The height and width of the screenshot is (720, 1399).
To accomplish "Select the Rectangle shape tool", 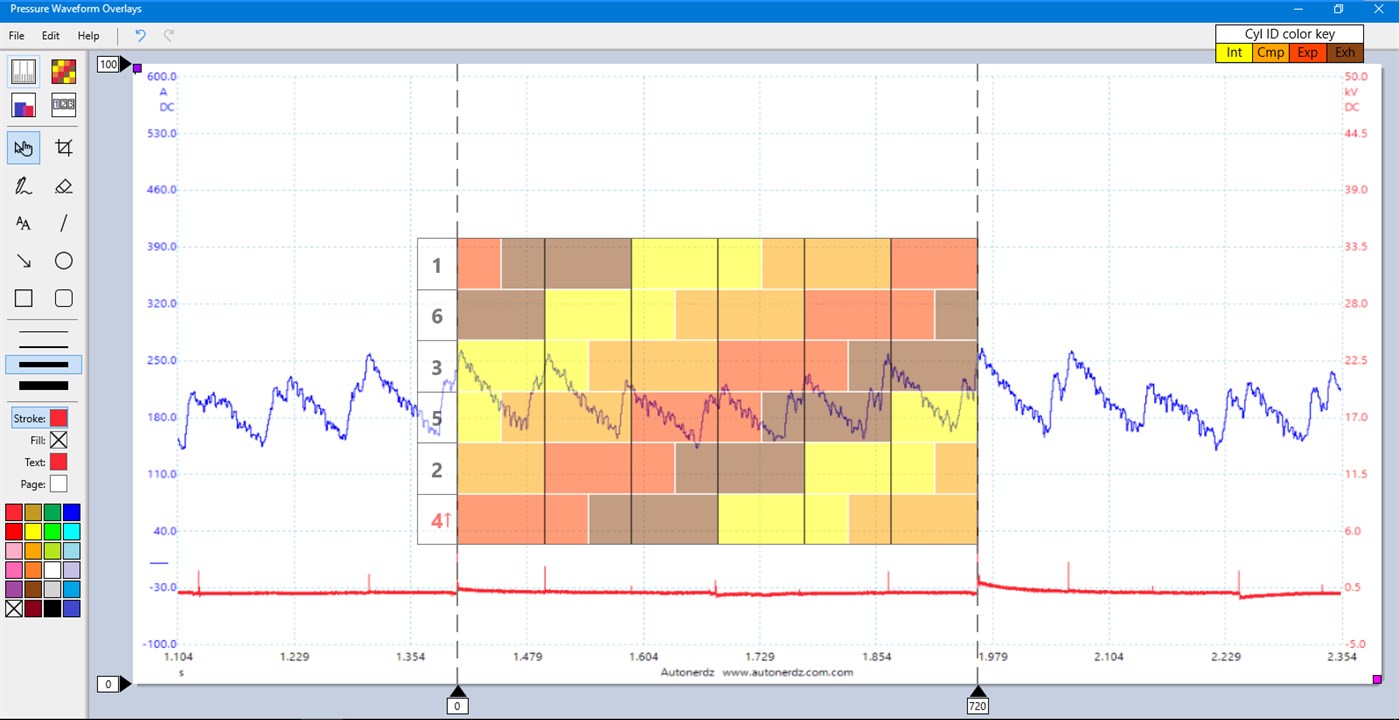I will 22,297.
